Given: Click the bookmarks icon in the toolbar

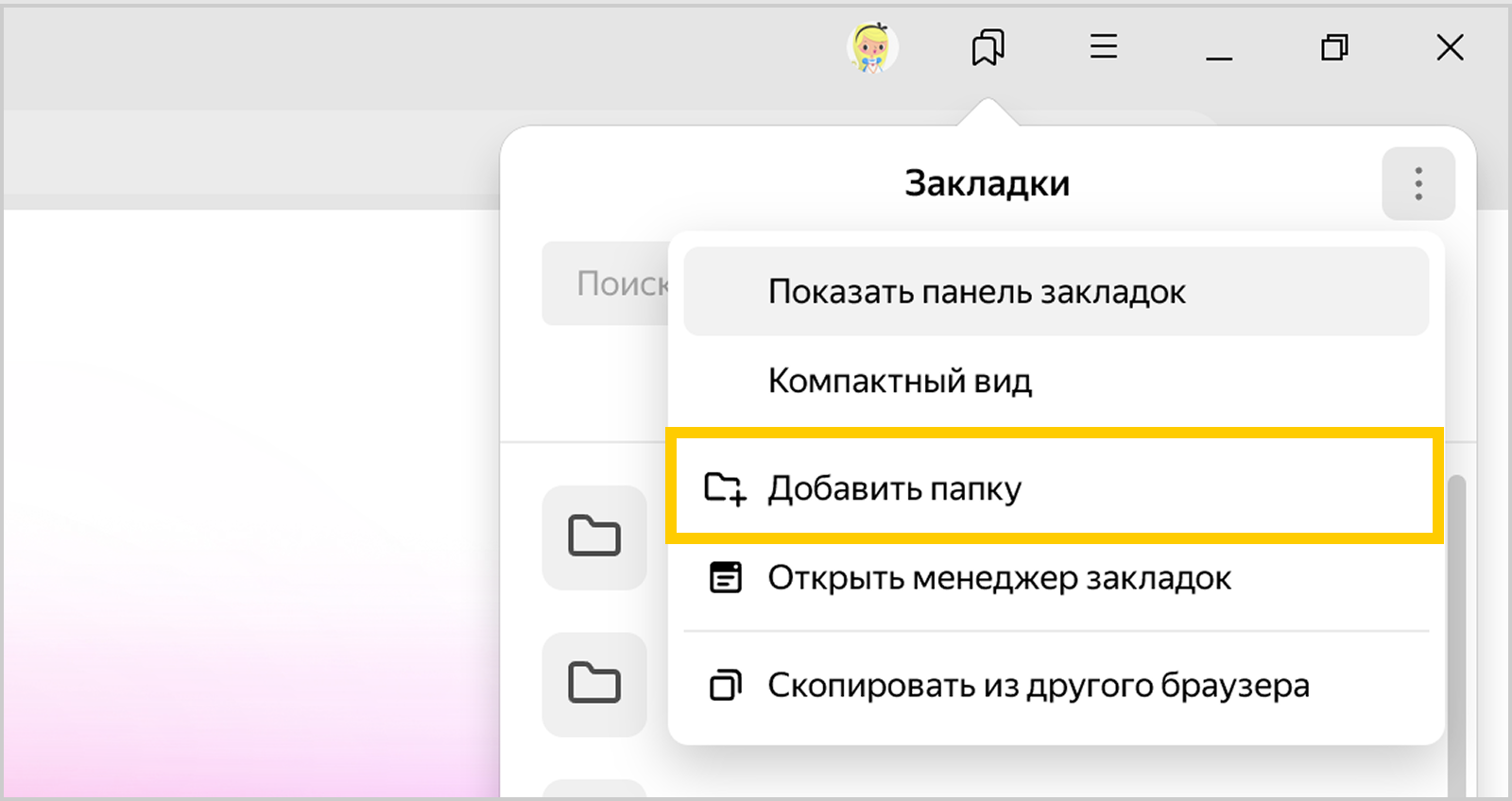Looking at the screenshot, I should (988, 47).
